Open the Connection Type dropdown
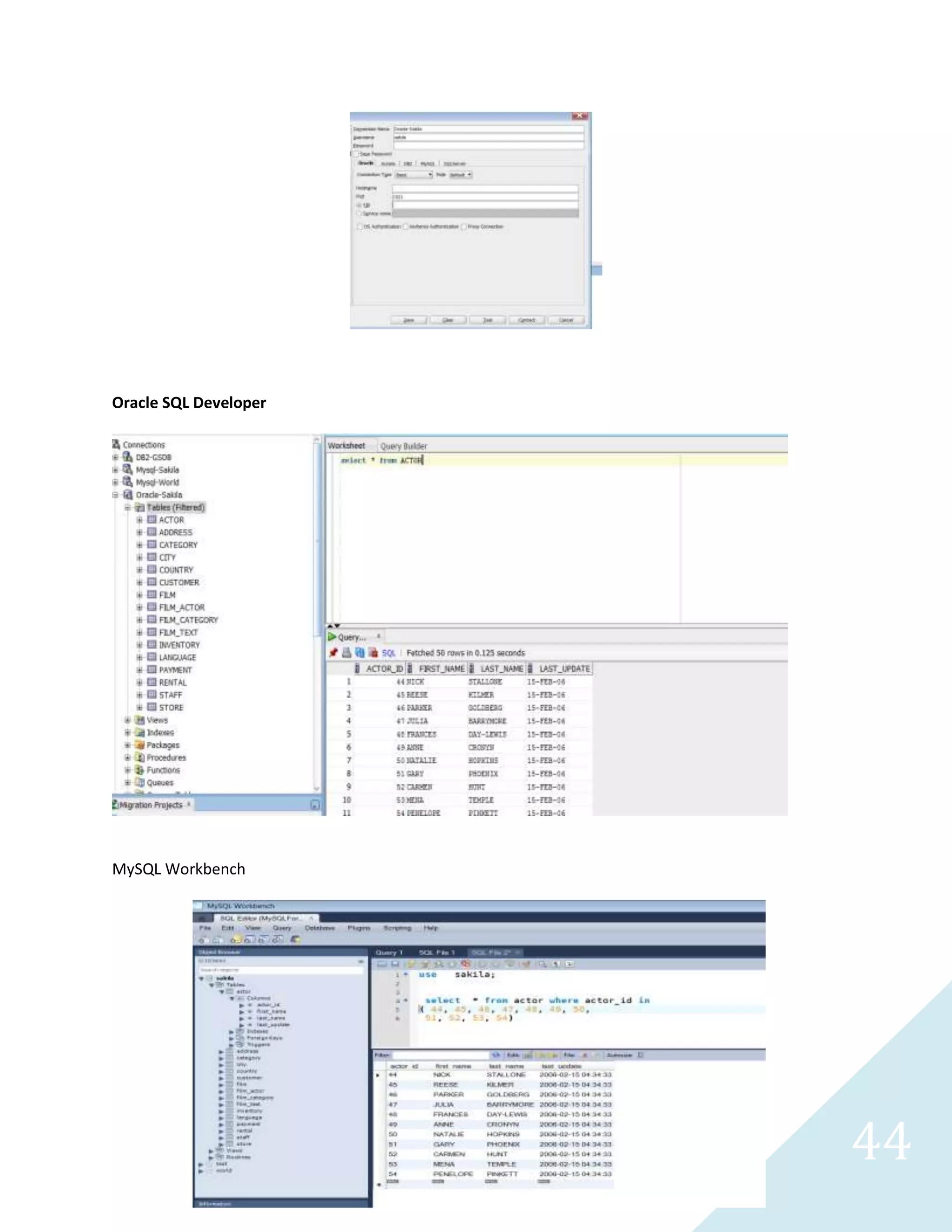The height and width of the screenshot is (1232, 952). coord(413,175)
